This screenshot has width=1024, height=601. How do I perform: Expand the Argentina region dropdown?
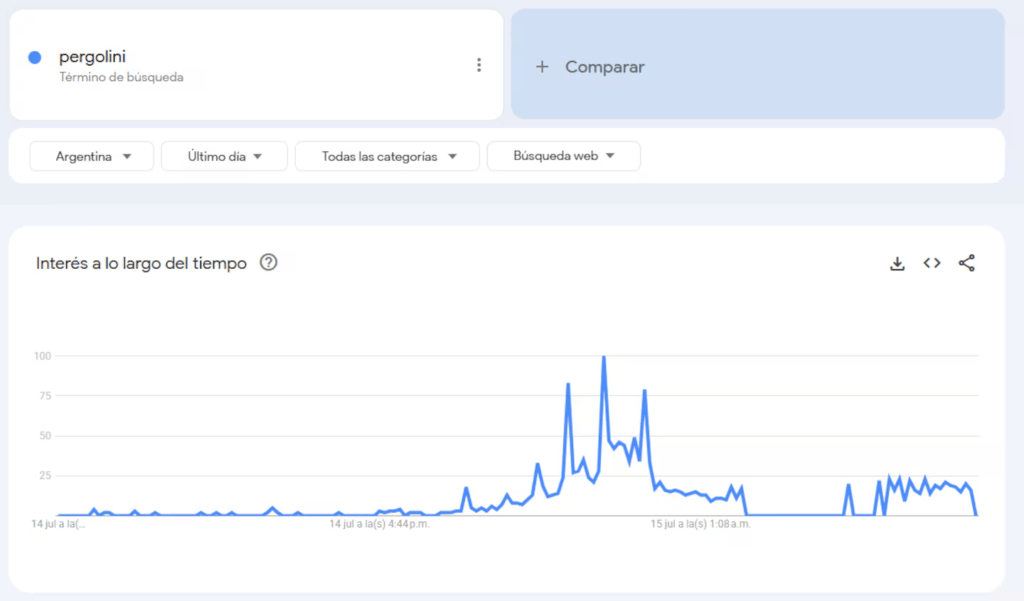point(92,156)
